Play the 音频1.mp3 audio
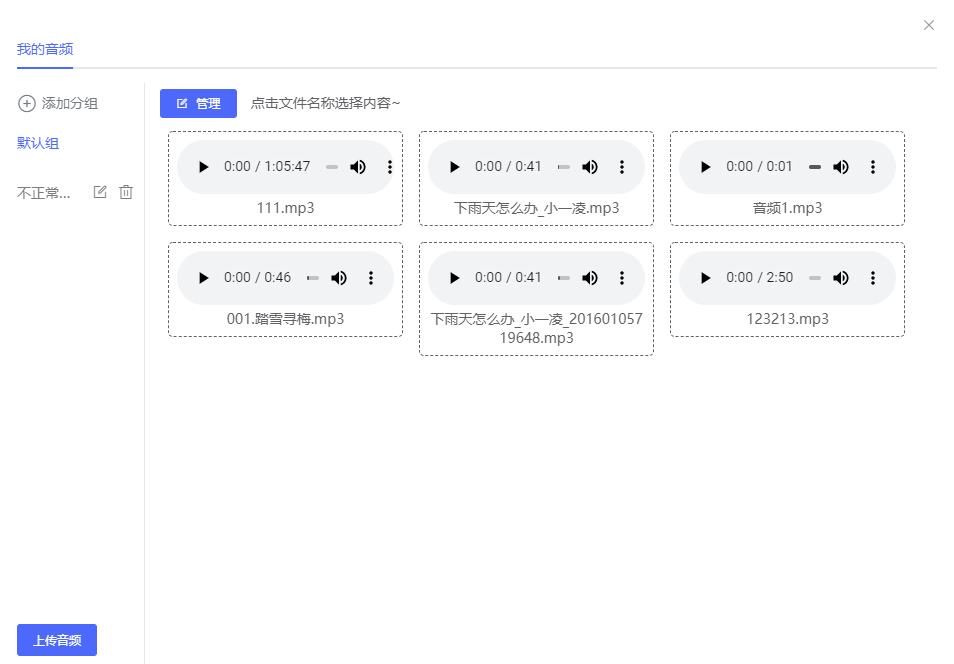Image resolution: width=954 pixels, height=664 pixels. 706,167
